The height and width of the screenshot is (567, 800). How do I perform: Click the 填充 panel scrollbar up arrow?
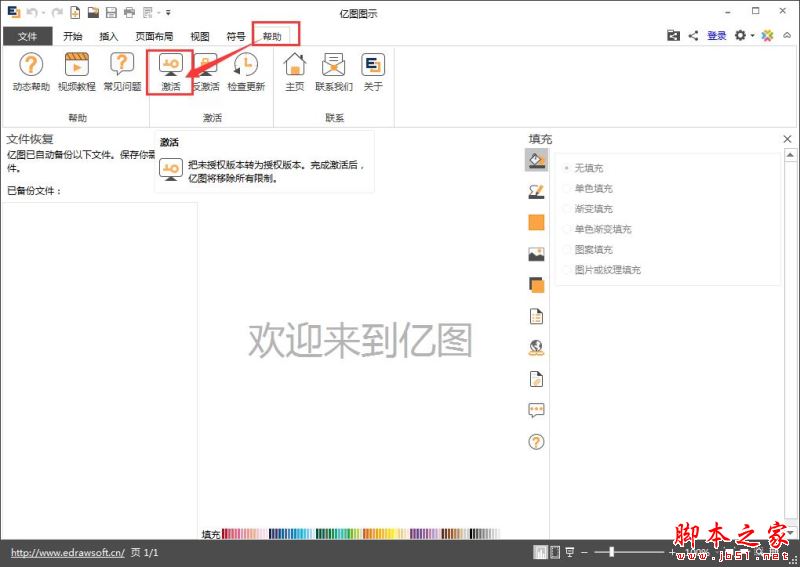pos(790,155)
